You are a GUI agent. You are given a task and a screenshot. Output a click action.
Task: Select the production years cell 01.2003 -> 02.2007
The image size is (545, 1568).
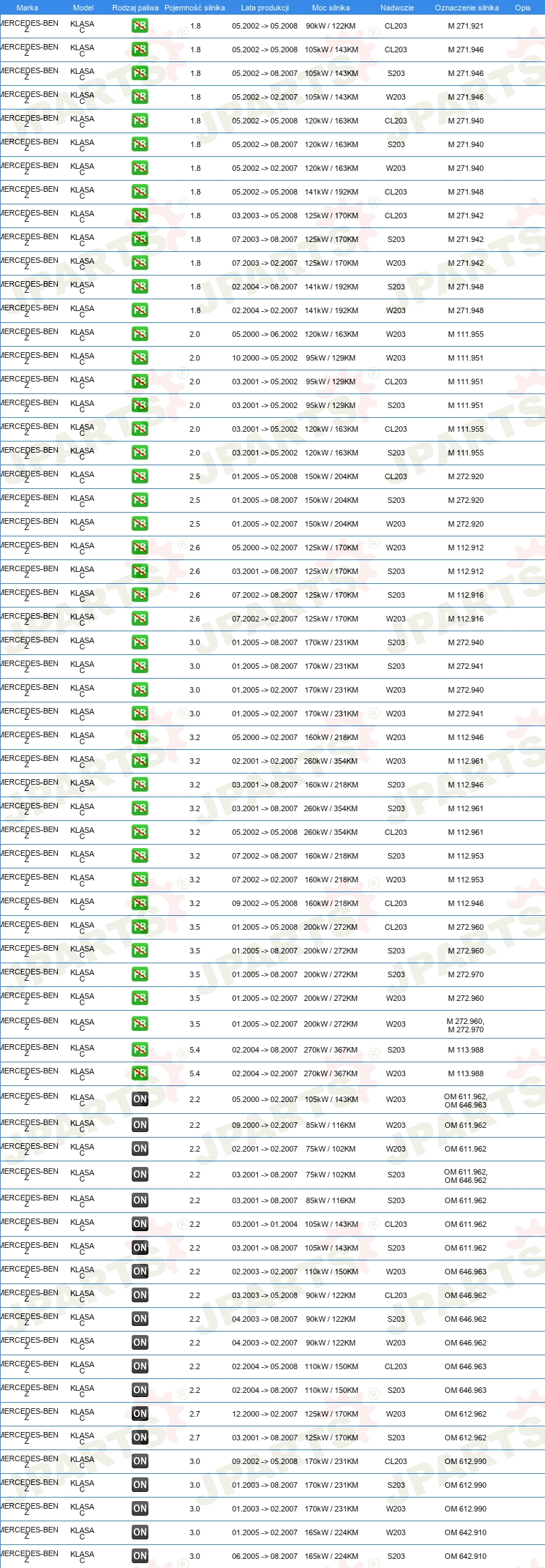265,1509
